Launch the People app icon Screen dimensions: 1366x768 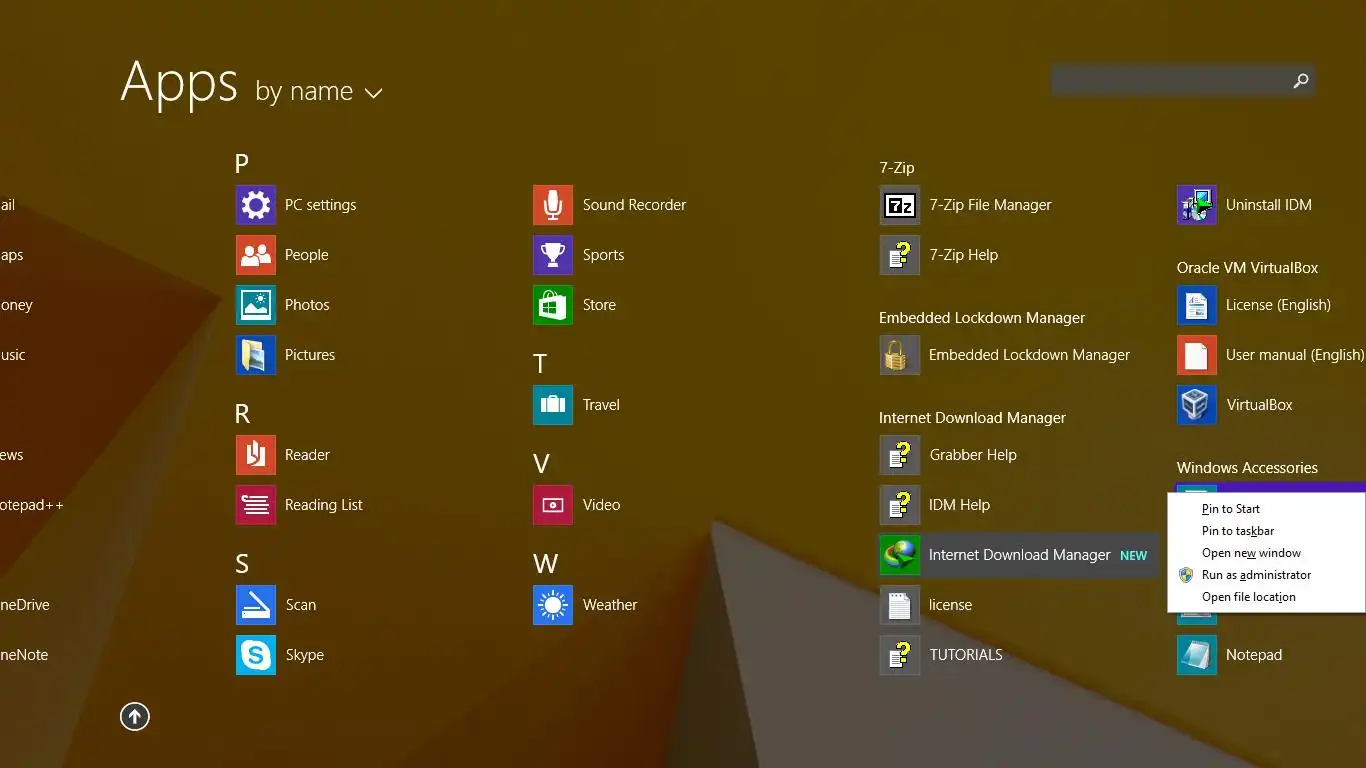(x=256, y=255)
